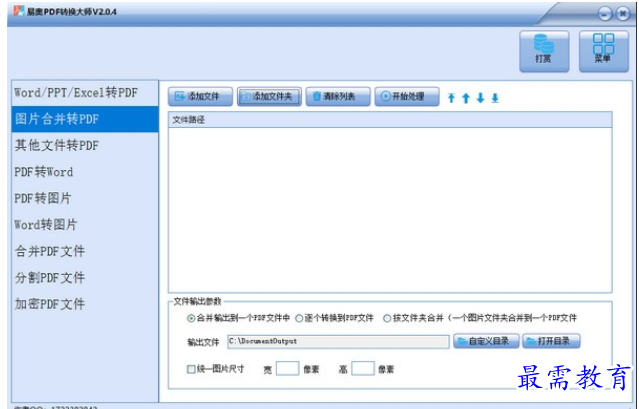Open 加密PDF文件 section
The width and height of the screenshot is (639, 409).
click(85, 304)
